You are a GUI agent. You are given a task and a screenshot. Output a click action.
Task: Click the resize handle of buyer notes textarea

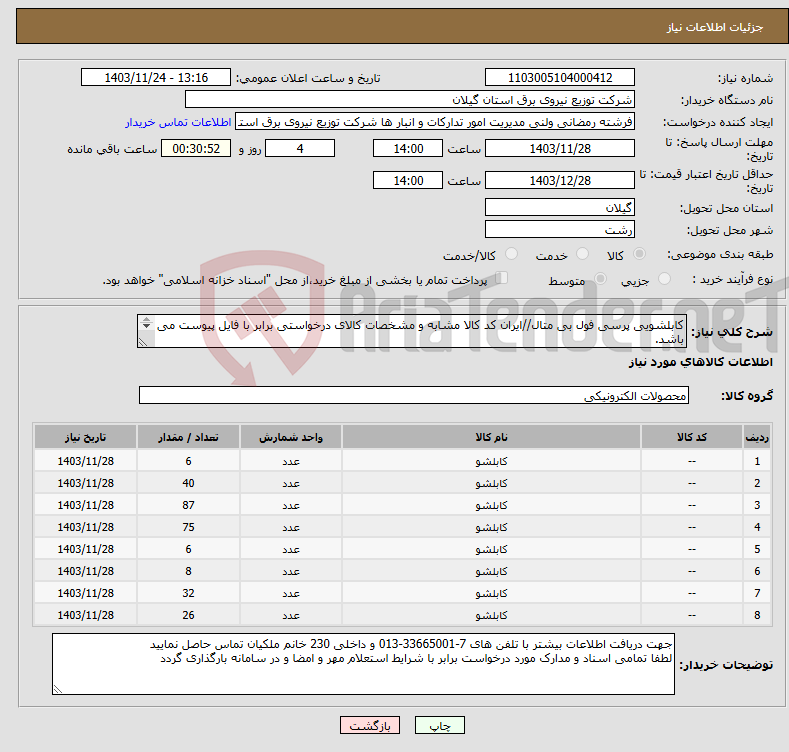(x=58, y=689)
